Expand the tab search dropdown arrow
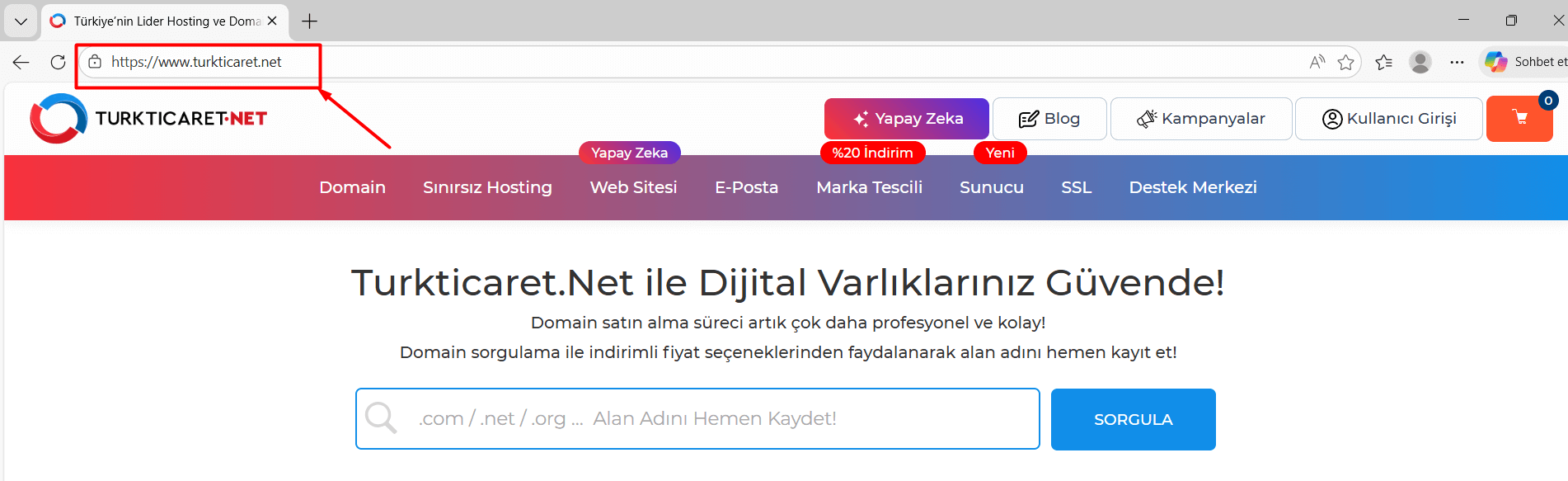 (21, 21)
